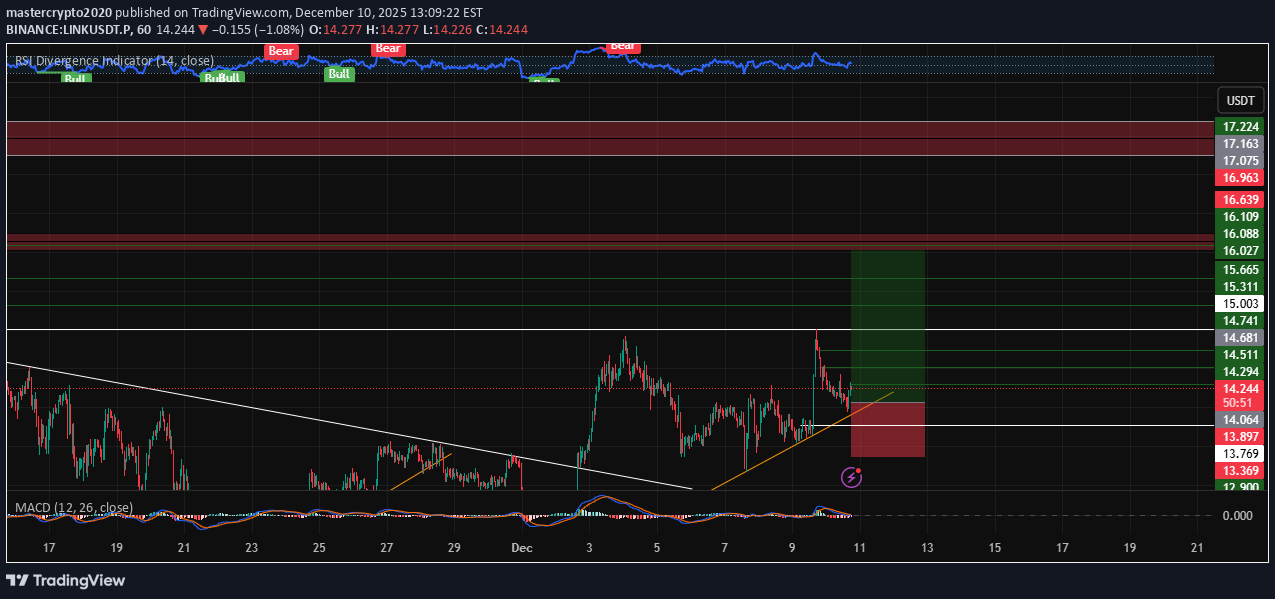Viewport: 1275px width, 599px height.
Task: Click the red down arrow next to 14.244
Action: coord(204,29)
